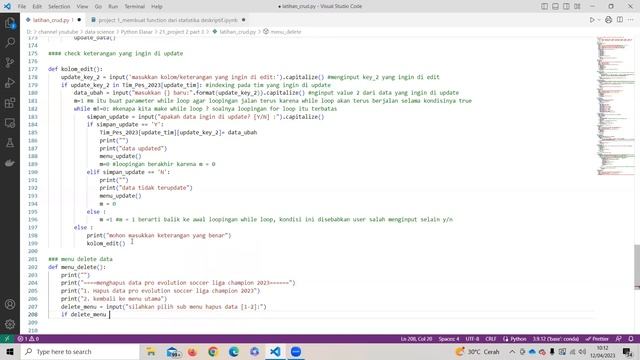640x360 pixels.
Task: Open the Terminal menu
Action: pyautogui.click(x=134, y=6)
